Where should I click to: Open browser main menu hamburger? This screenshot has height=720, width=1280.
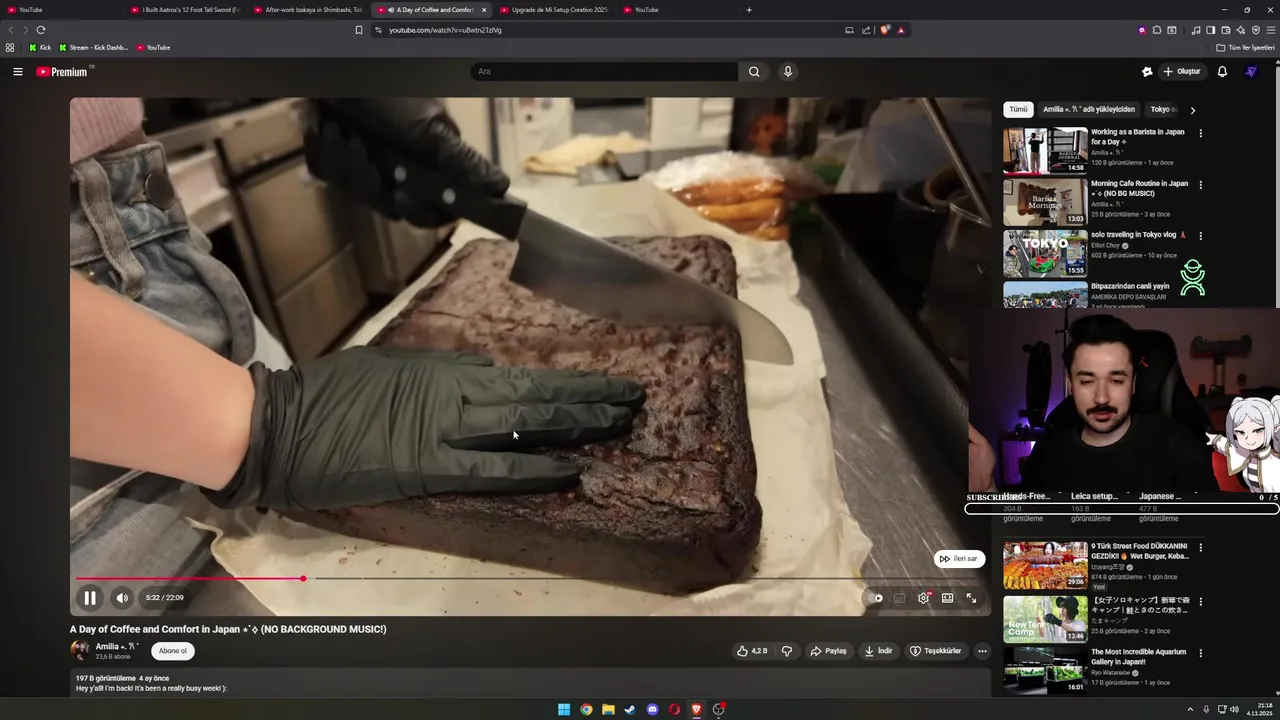coord(1270,30)
